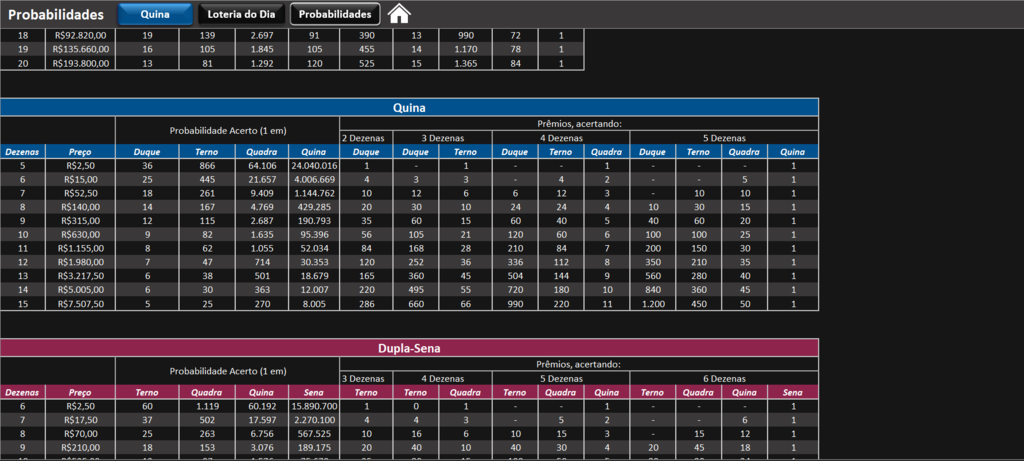Select the 60.192 Quina probability cell
Viewport: 1024px width, 461px height.
(x=262, y=406)
